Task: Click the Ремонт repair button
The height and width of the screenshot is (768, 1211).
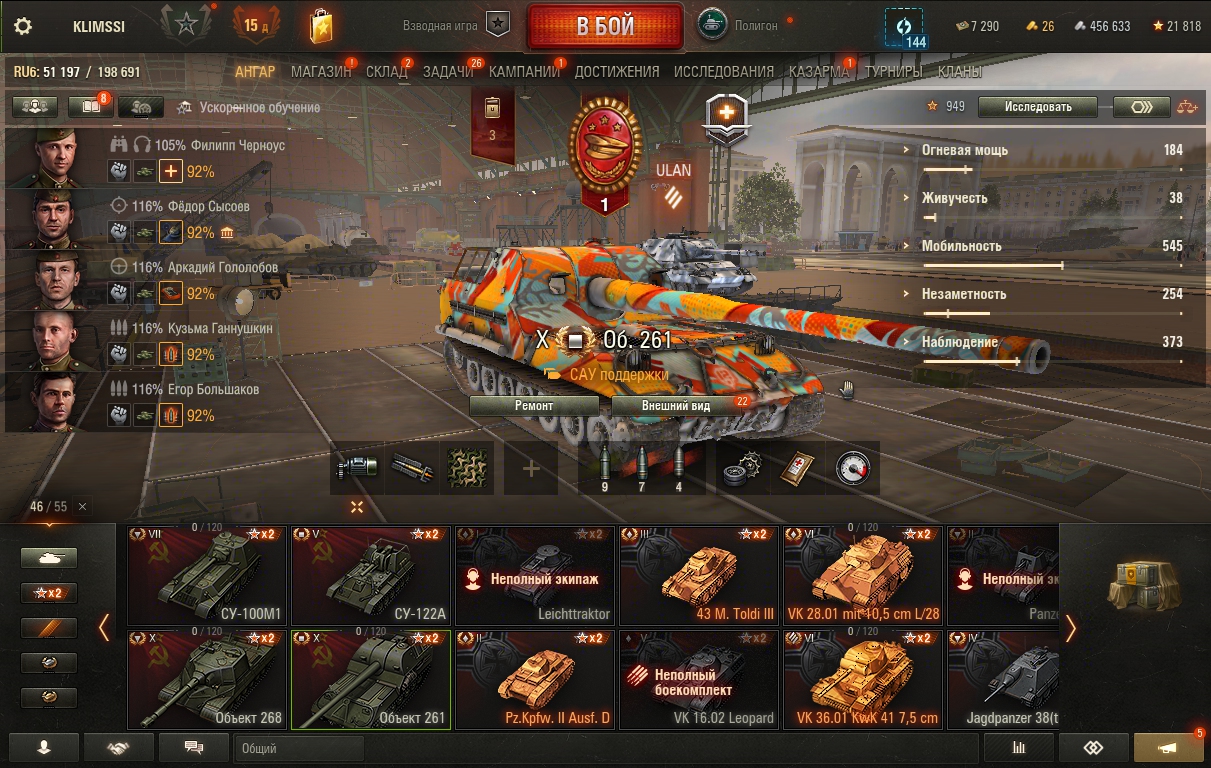Action: 534,406
